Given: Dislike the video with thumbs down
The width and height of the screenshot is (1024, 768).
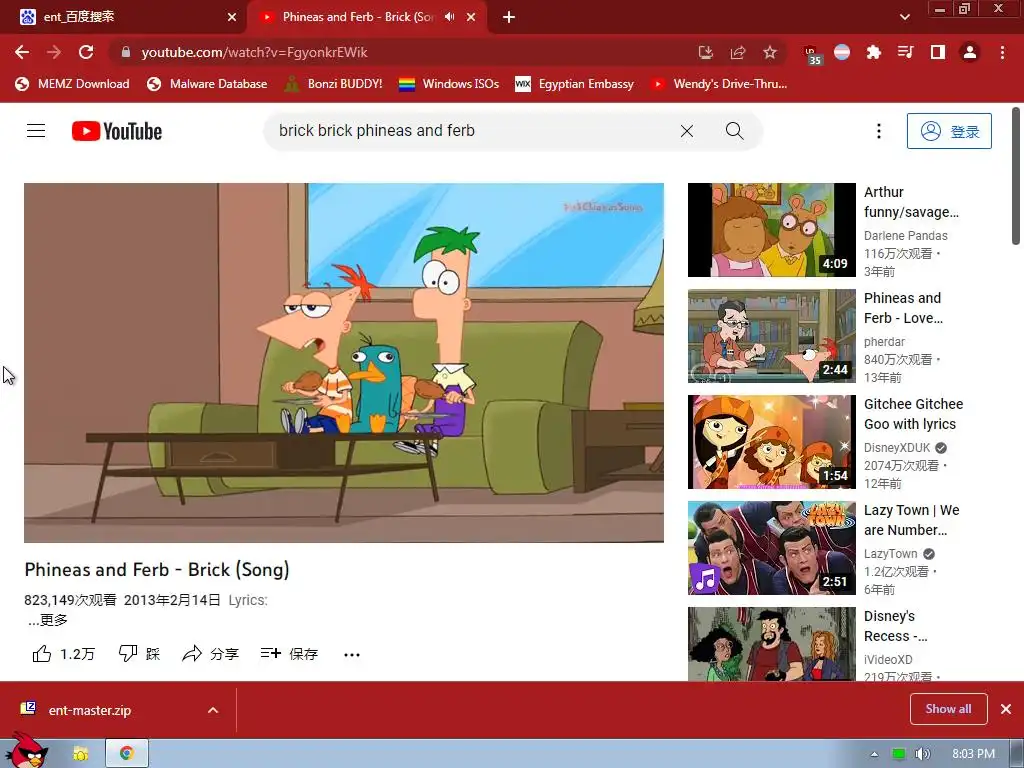Looking at the screenshot, I should click(139, 654).
